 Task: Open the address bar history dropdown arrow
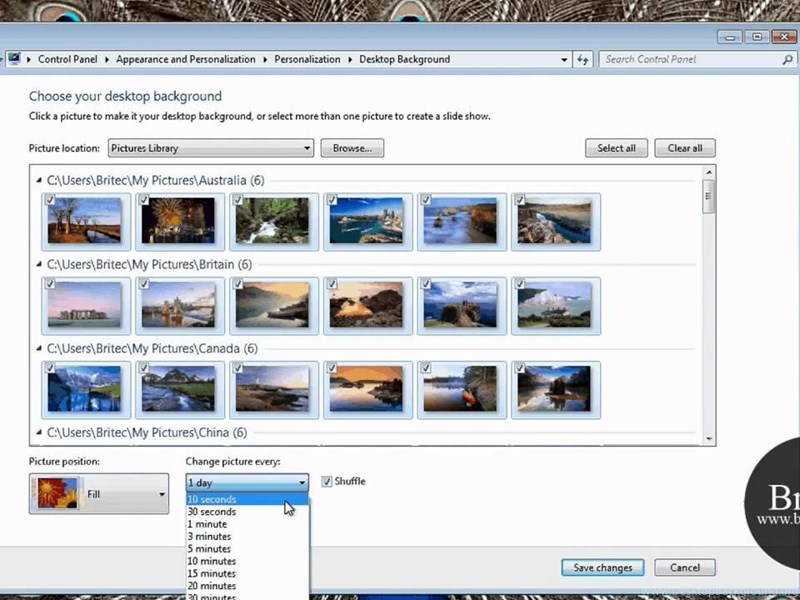tap(564, 60)
